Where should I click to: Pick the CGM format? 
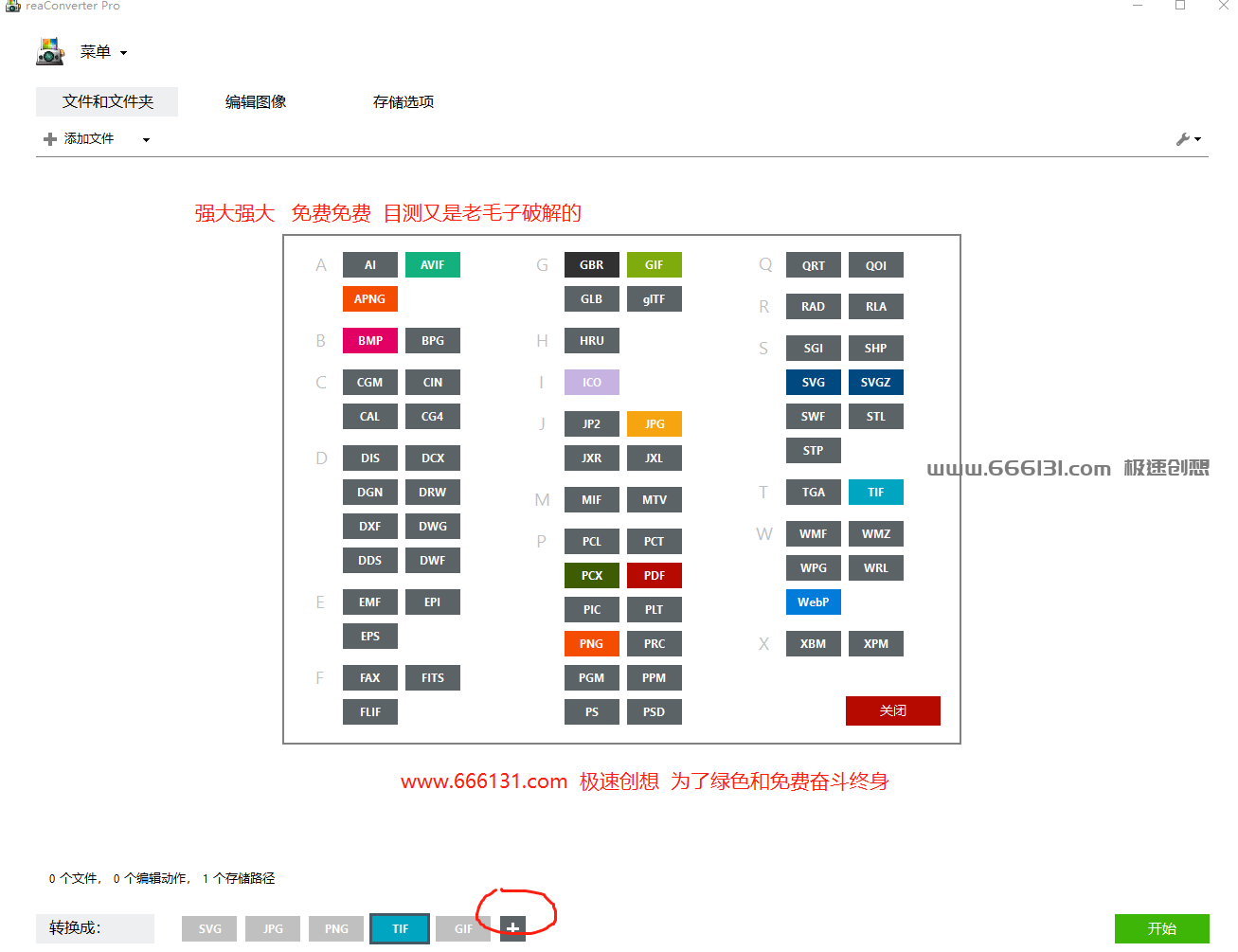[370, 383]
